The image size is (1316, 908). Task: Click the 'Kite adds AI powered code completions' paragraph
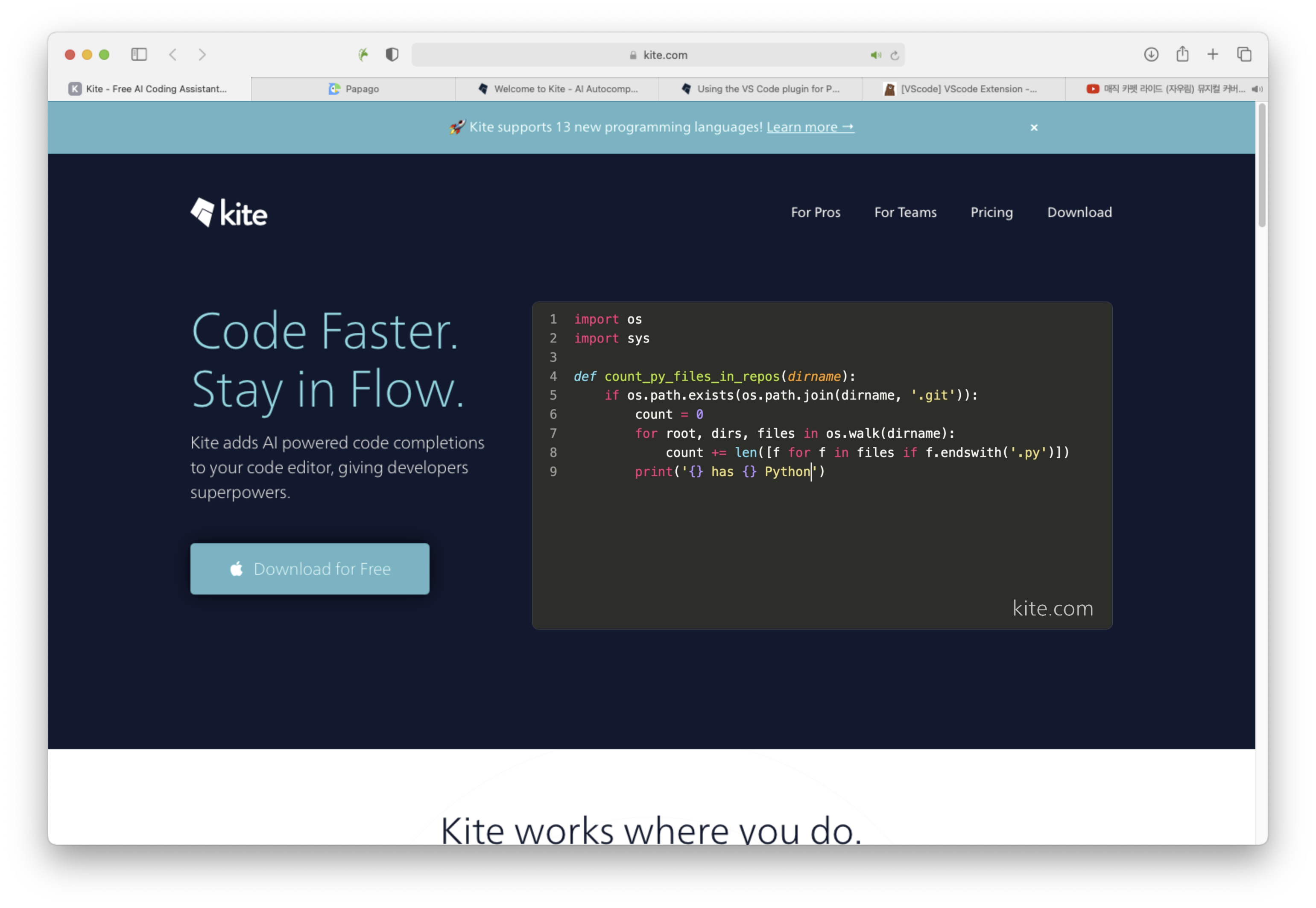click(337, 467)
